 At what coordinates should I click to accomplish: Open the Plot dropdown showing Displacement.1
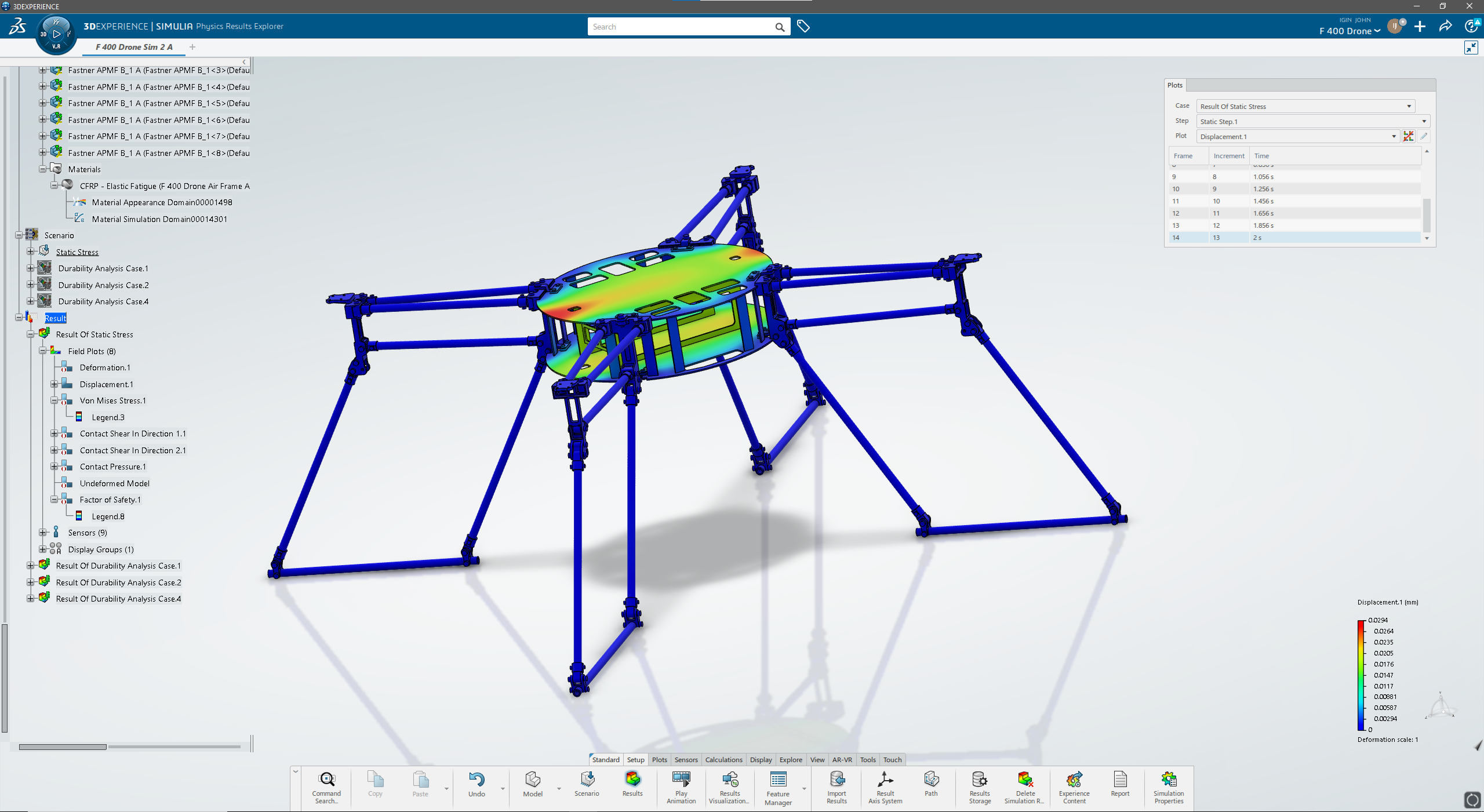pos(1394,137)
